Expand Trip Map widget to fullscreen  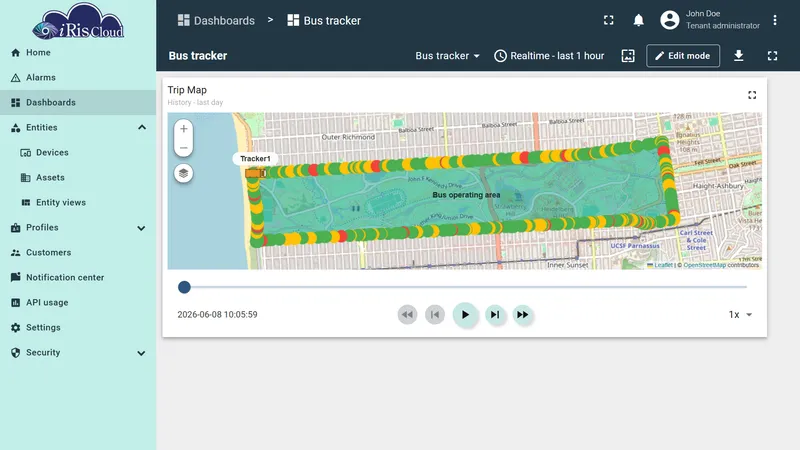752,95
